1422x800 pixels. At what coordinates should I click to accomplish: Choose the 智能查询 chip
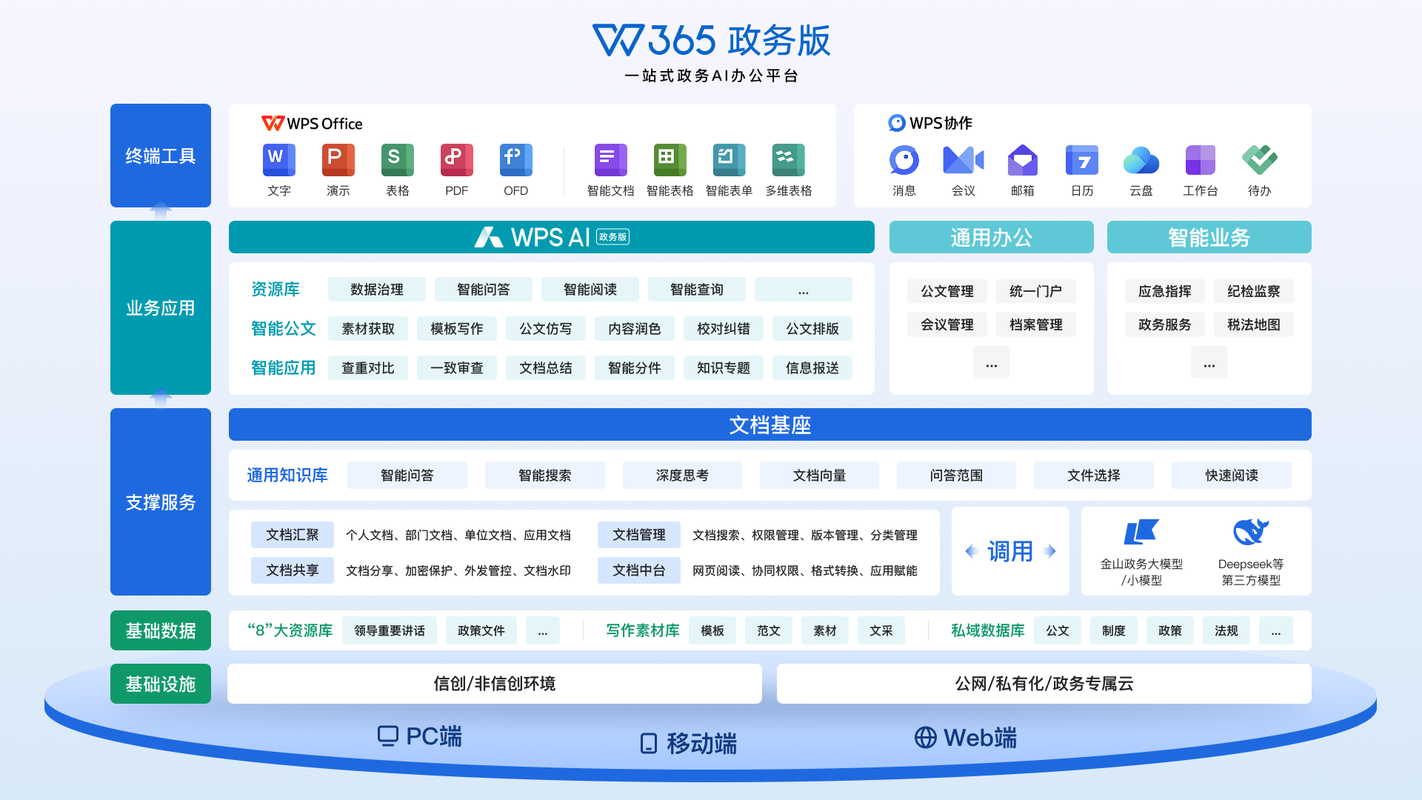pyautogui.click(x=697, y=290)
